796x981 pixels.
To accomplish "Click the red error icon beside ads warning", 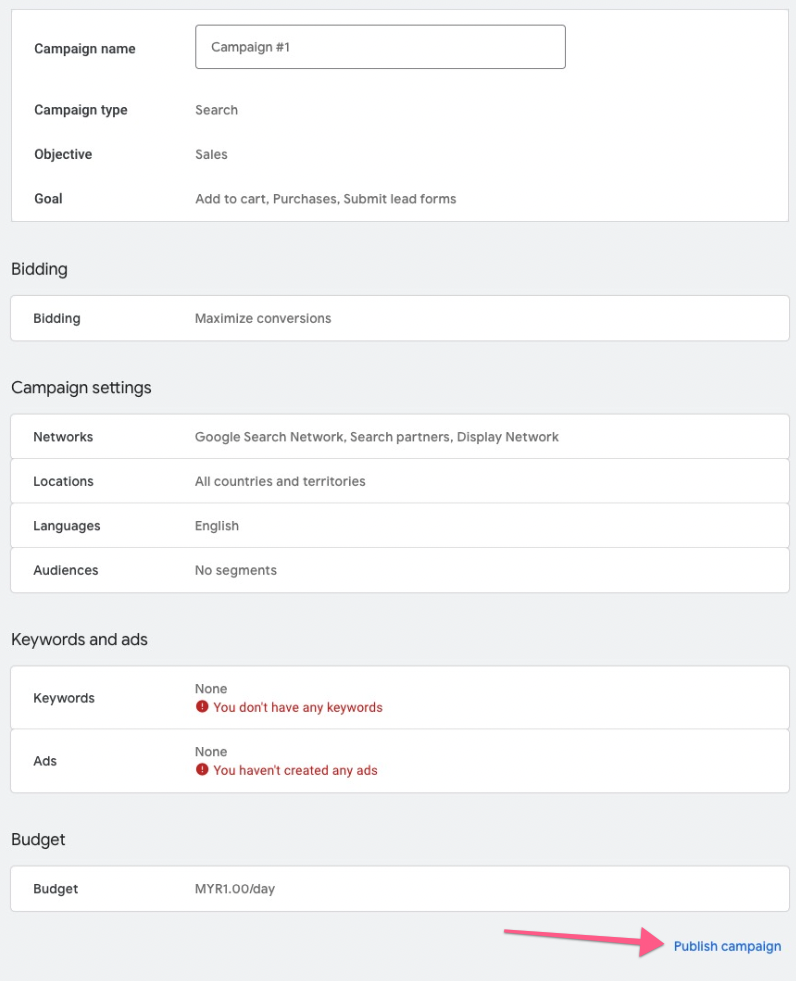I will click(x=202, y=770).
